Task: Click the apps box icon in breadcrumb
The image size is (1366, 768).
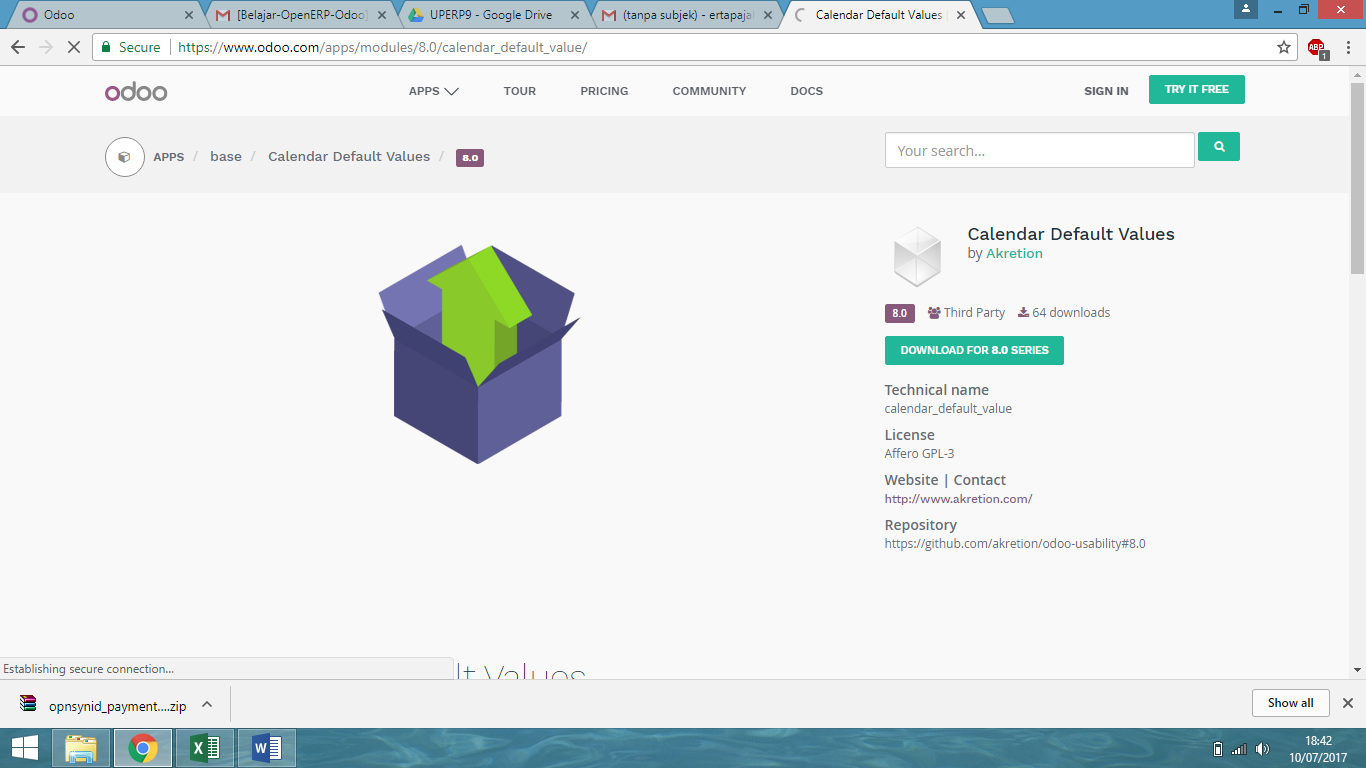Action: tap(125, 157)
